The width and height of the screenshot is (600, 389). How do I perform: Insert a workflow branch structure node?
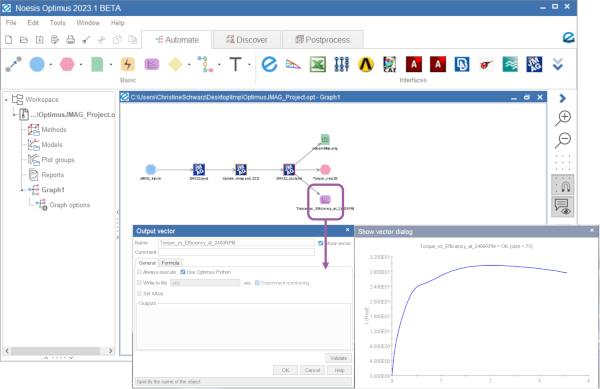pyautogui.click(x=205, y=64)
